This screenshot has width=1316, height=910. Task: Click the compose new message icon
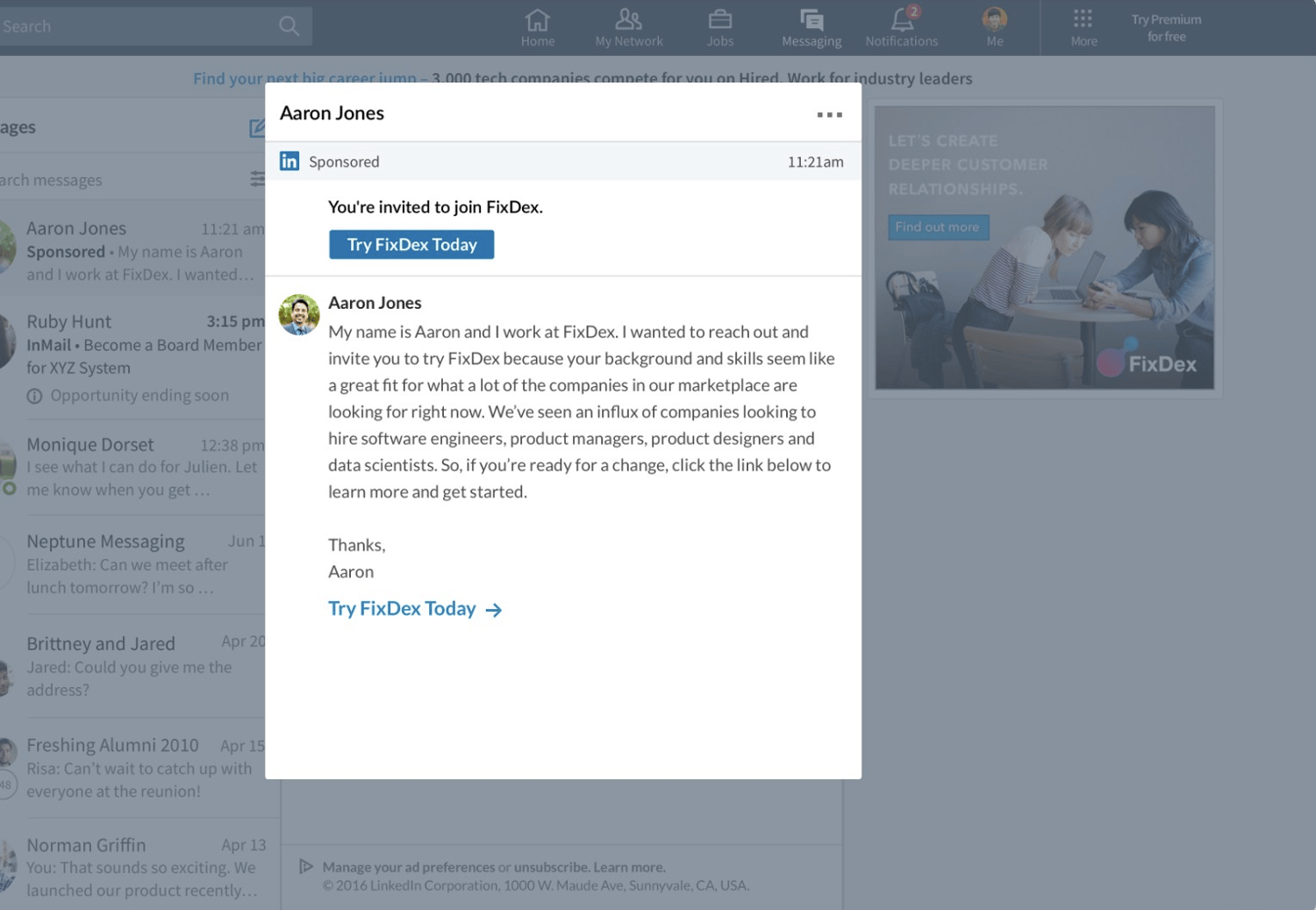(x=257, y=128)
